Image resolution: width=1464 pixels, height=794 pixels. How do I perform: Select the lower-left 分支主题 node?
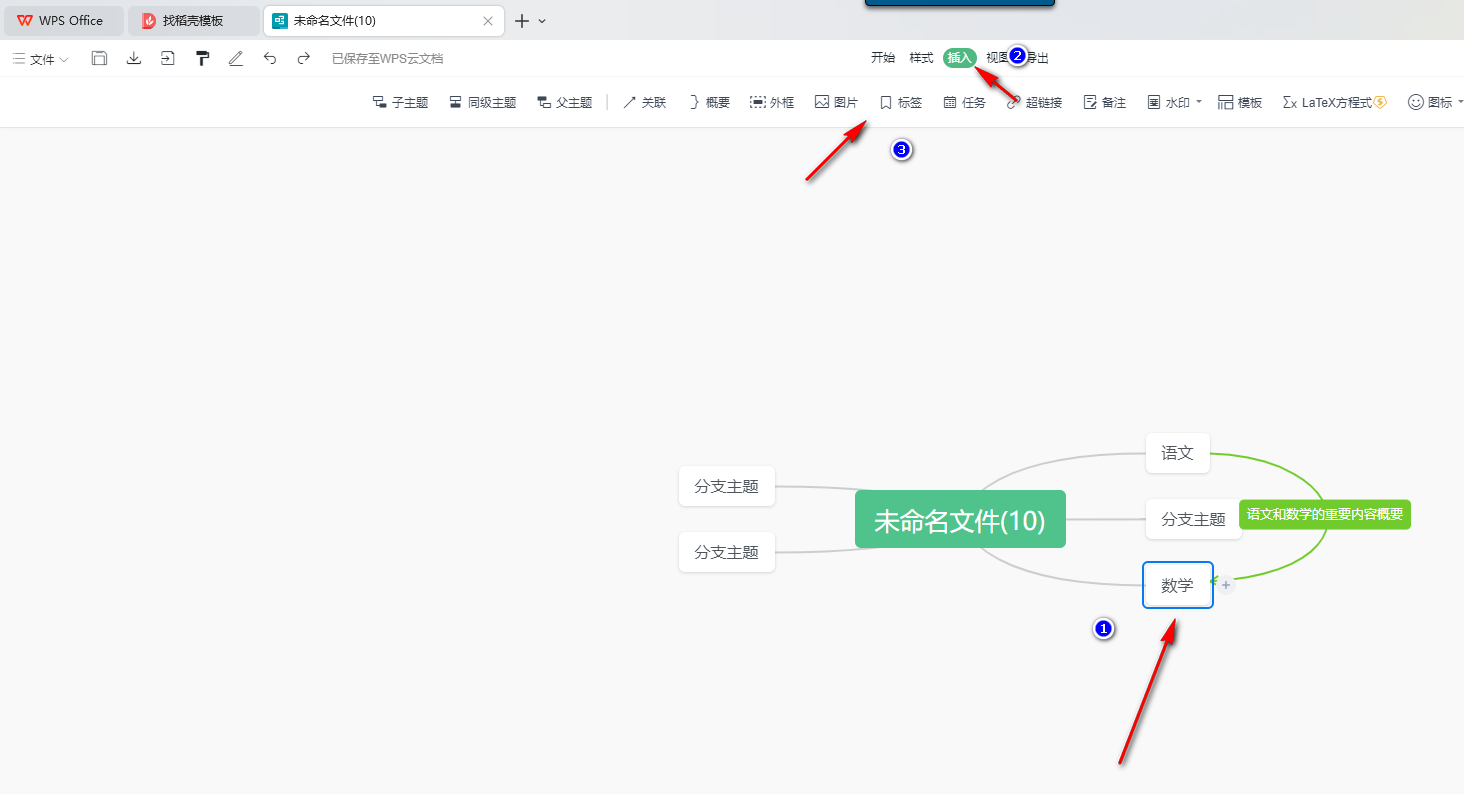[x=727, y=552]
